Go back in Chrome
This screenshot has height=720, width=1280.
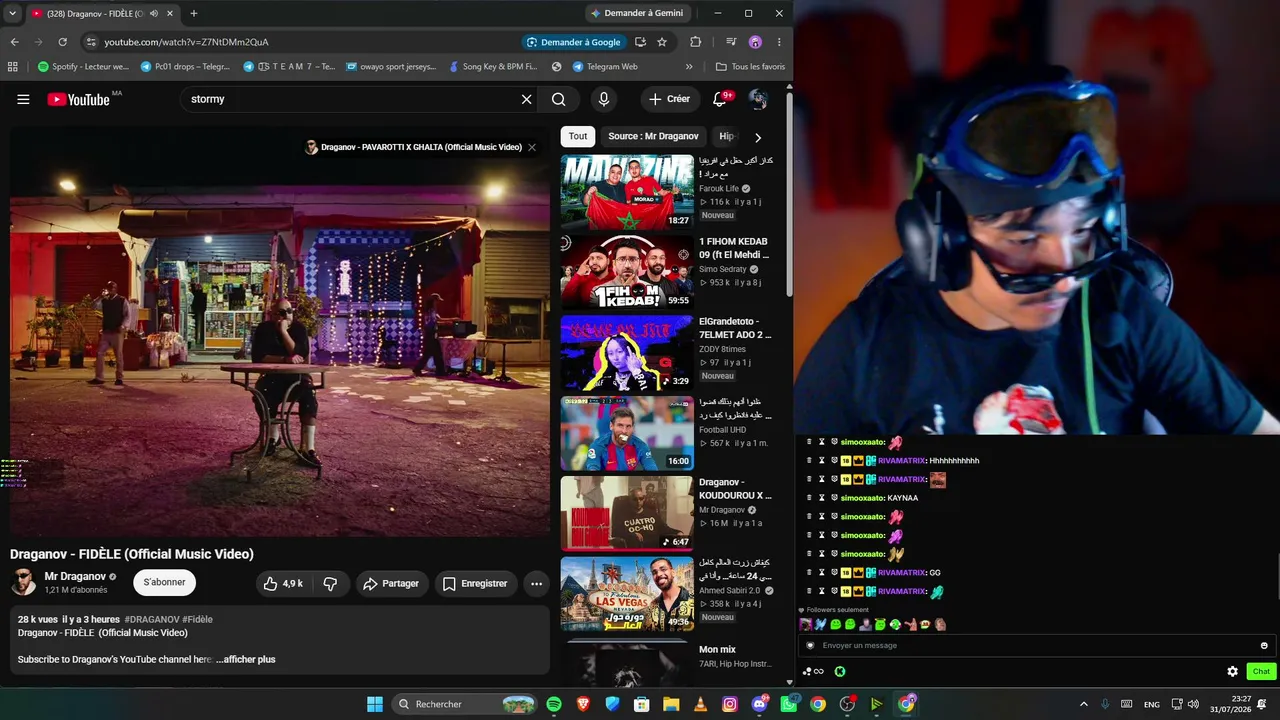(x=14, y=42)
